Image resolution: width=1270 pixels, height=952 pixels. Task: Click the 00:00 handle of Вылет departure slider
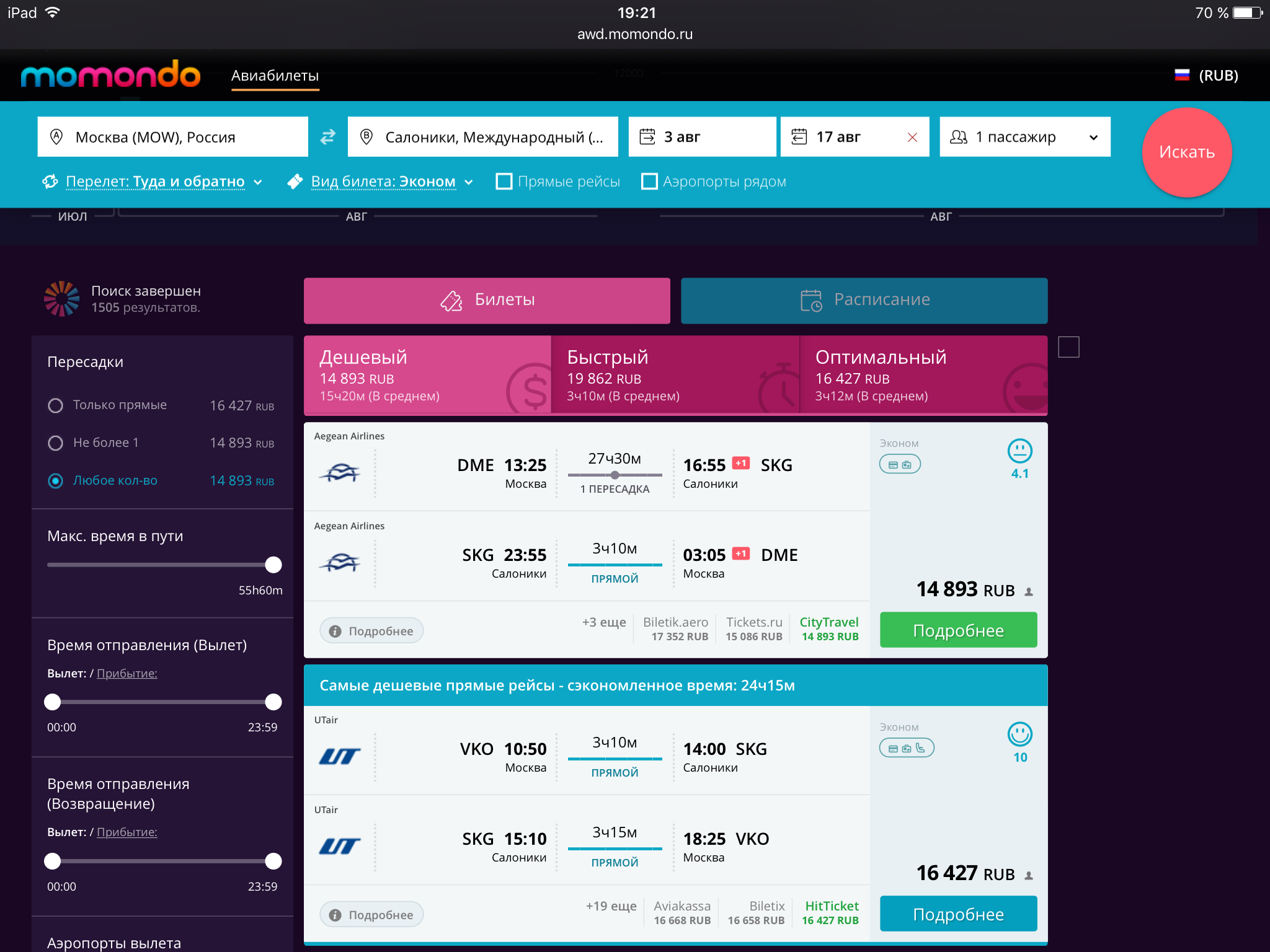point(53,702)
